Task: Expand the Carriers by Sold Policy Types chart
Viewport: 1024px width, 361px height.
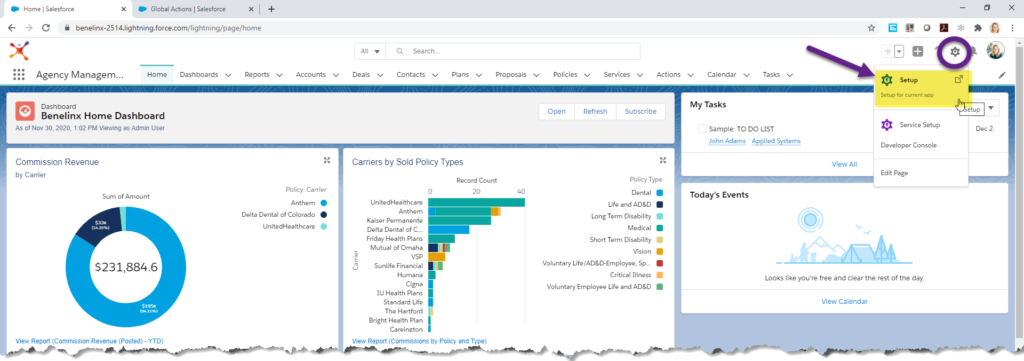Action: tap(663, 161)
